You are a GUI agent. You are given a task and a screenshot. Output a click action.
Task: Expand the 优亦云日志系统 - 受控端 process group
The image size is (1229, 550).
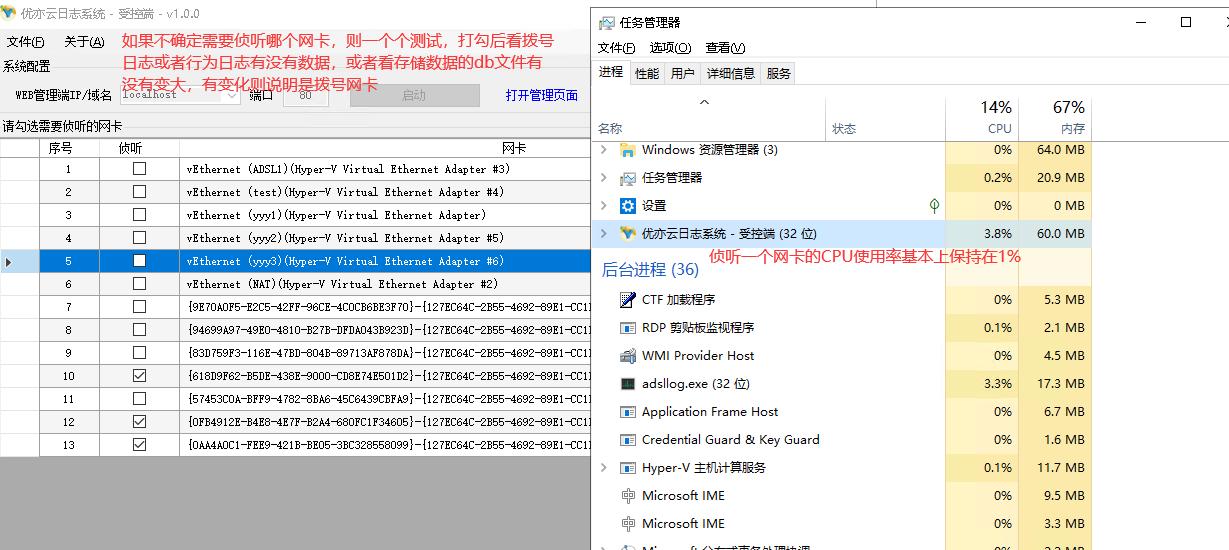point(603,234)
